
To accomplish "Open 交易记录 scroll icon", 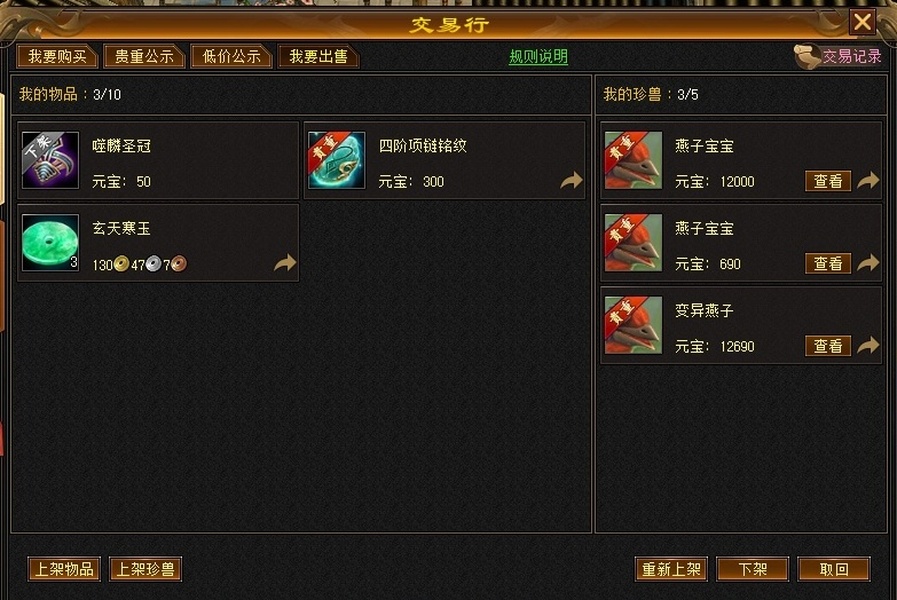I will [807, 57].
